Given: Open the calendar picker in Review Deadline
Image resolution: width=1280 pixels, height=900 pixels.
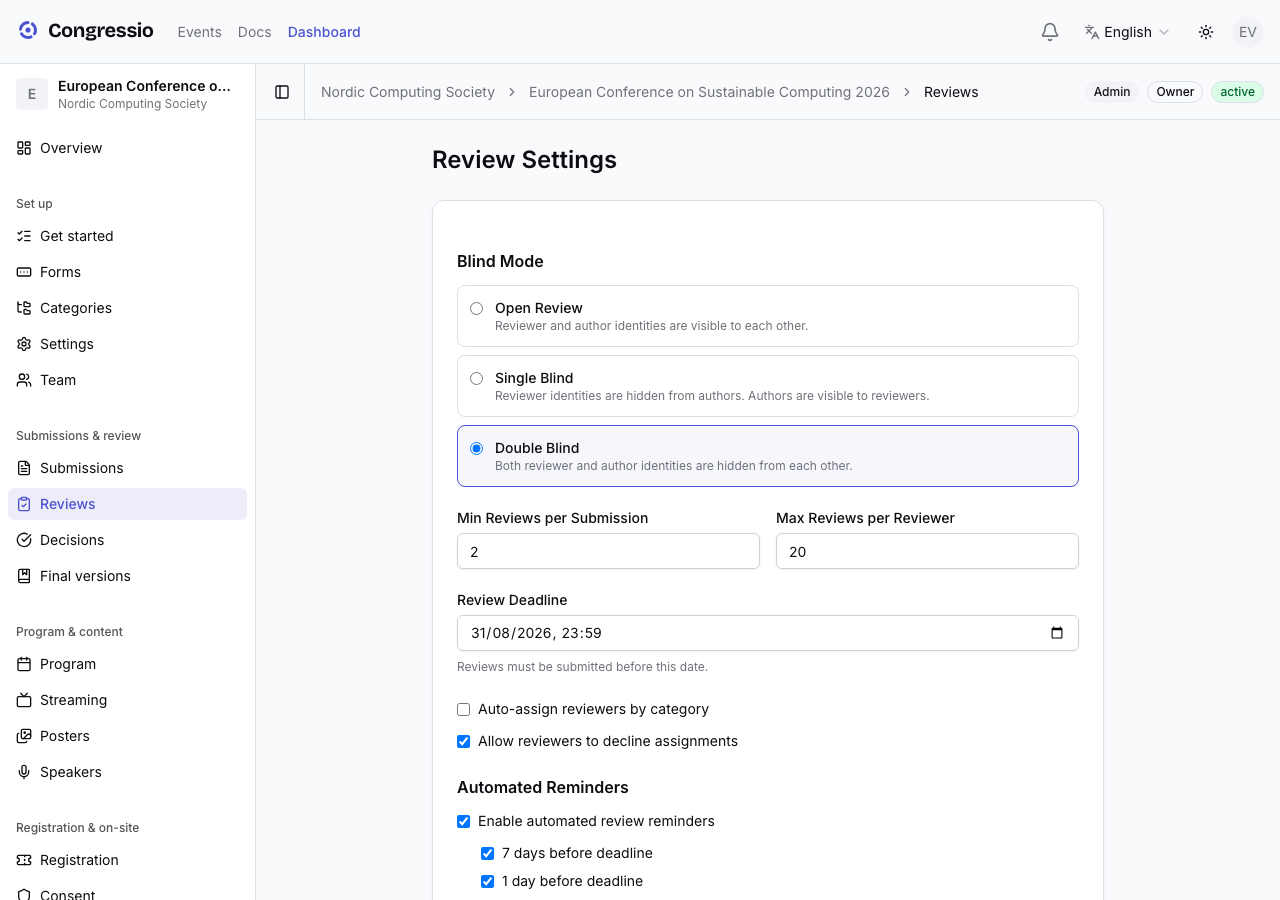Looking at the screenshot, I should tap(1057, 633).
